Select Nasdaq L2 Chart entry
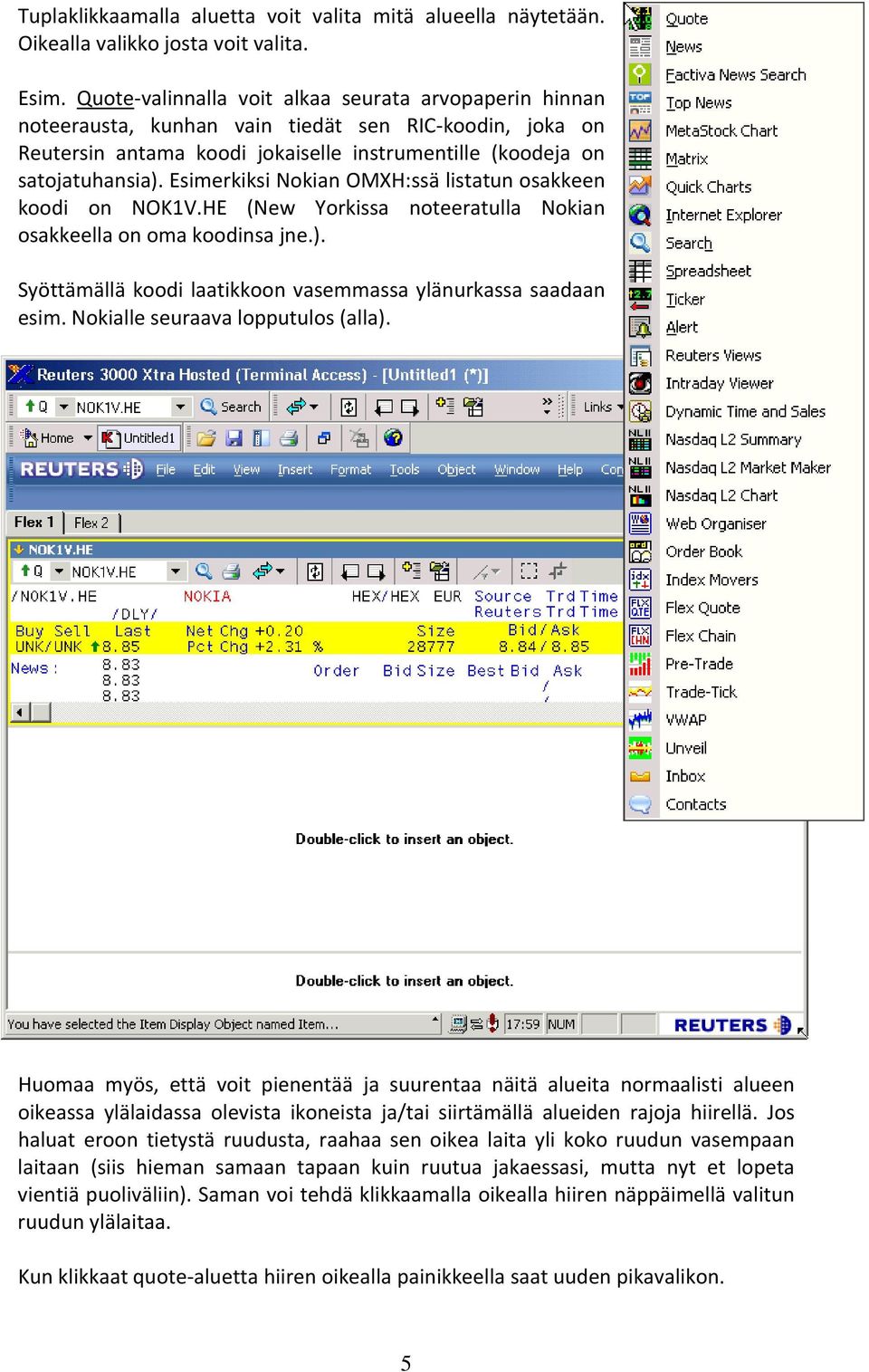 coord(721,496)
